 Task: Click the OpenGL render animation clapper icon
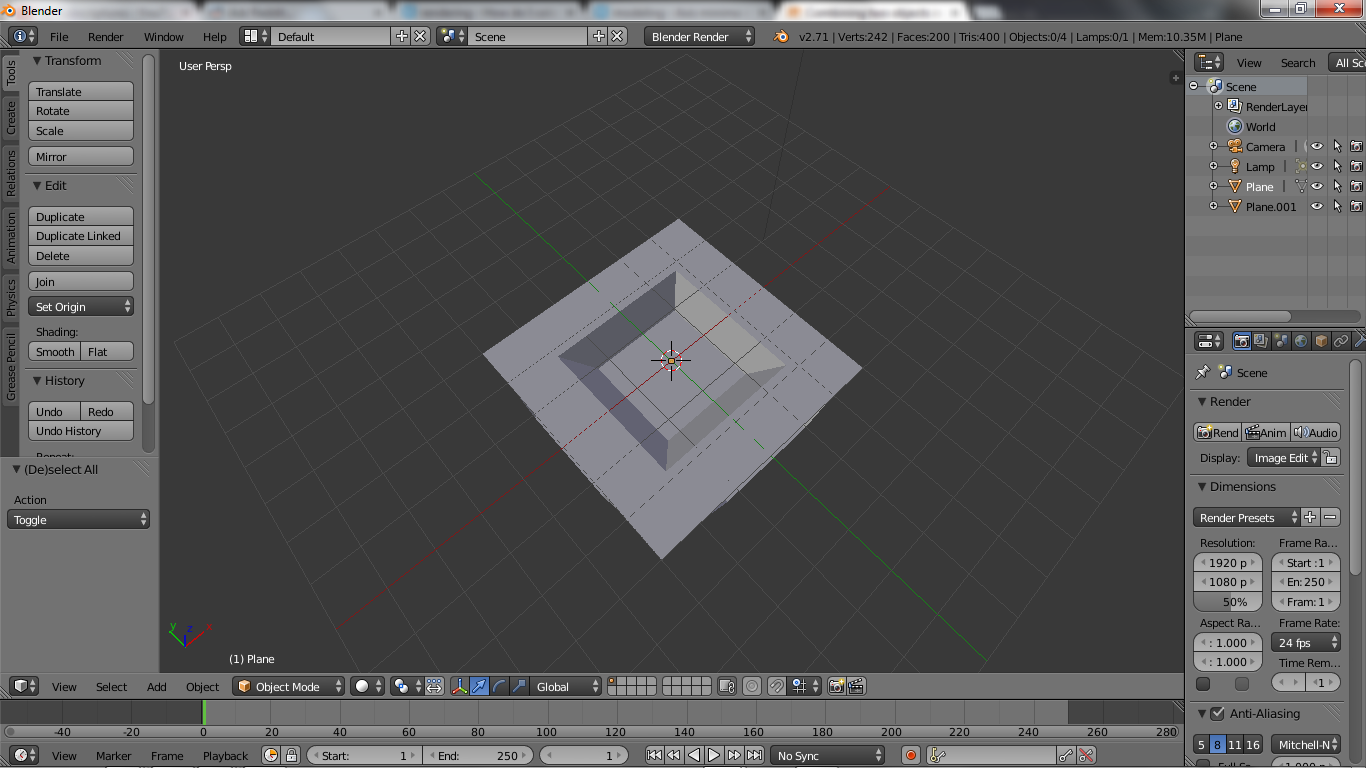[856, 686]
